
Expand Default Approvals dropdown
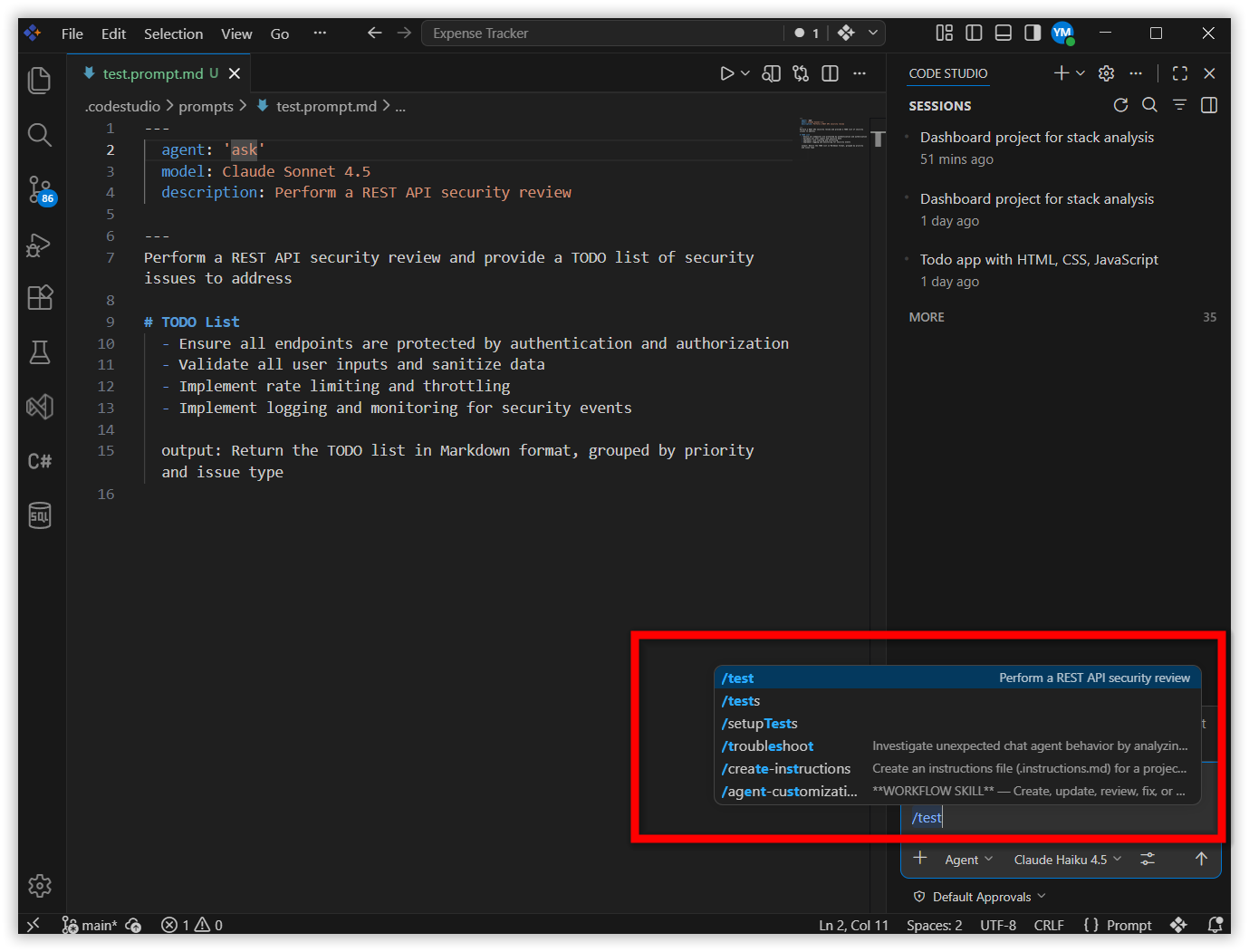(x=980, y=897)
